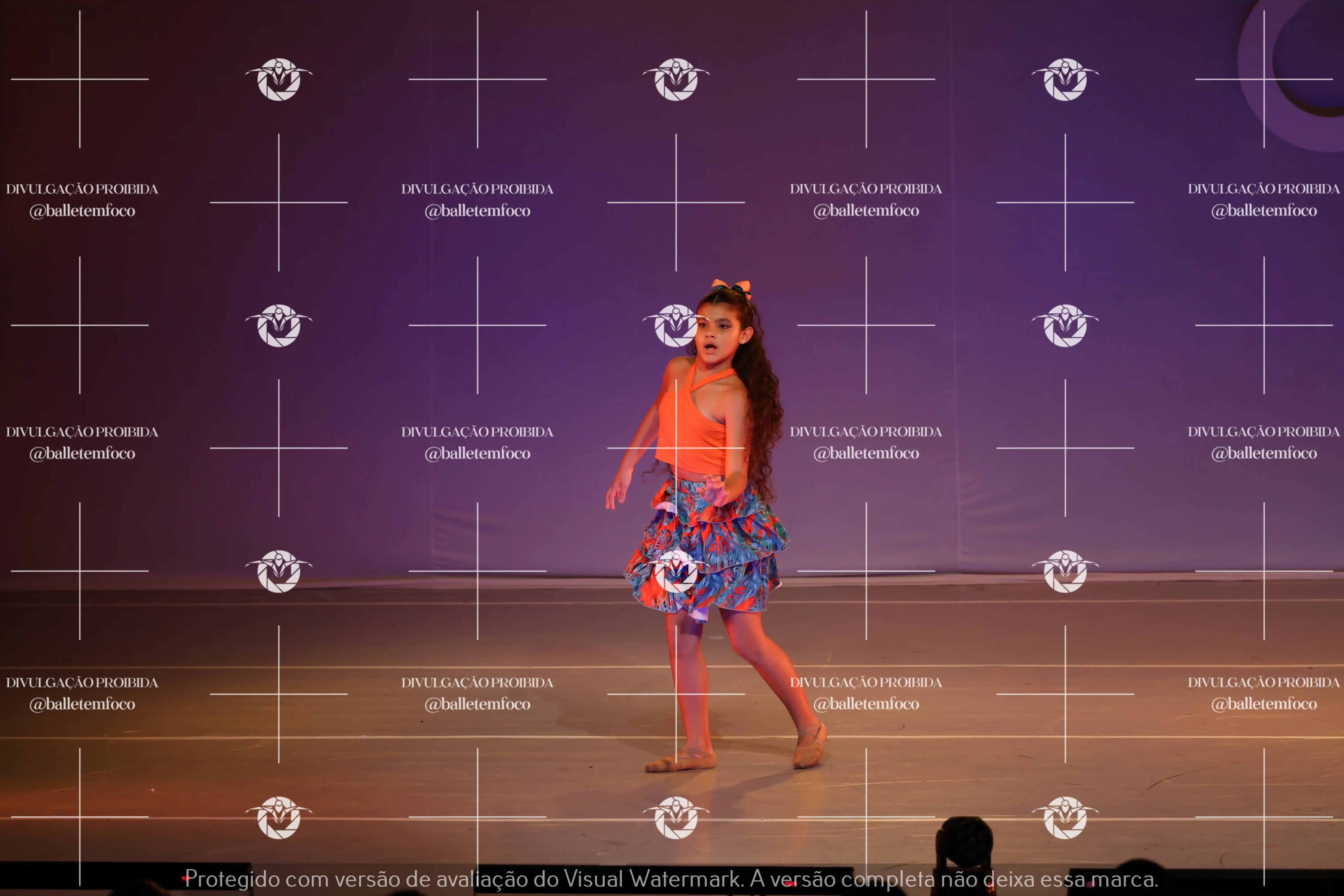
Task: Click the top-left 'DIVULGAÇÃO PROIBIDA' text
Action: click(x=82, y=189)
